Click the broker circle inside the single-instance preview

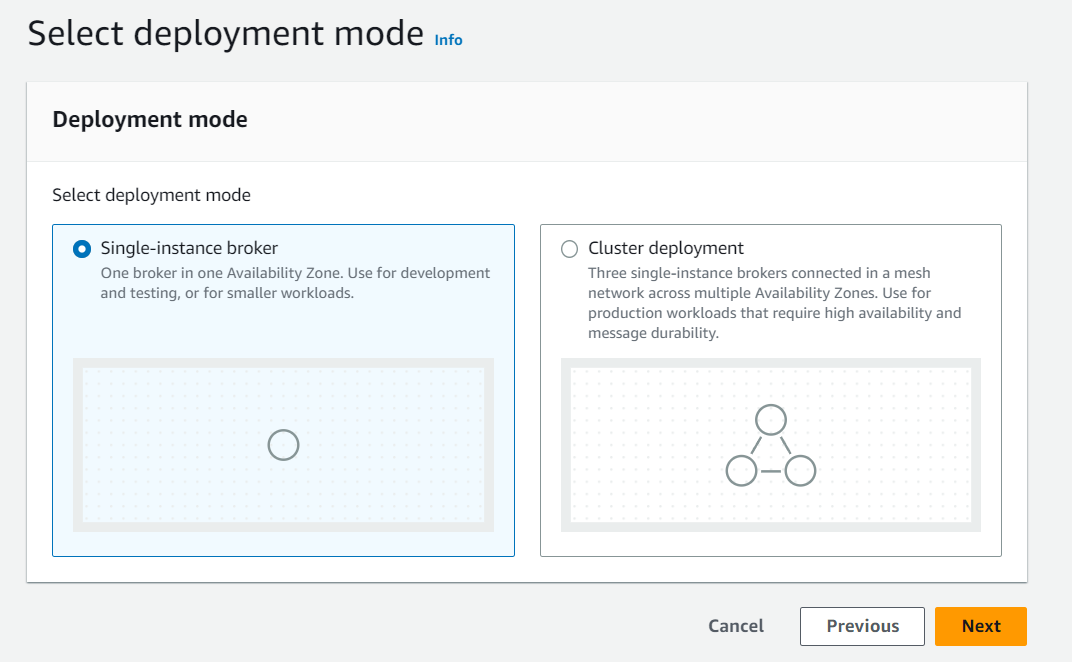pyautogui.click(x=283, y=444)
